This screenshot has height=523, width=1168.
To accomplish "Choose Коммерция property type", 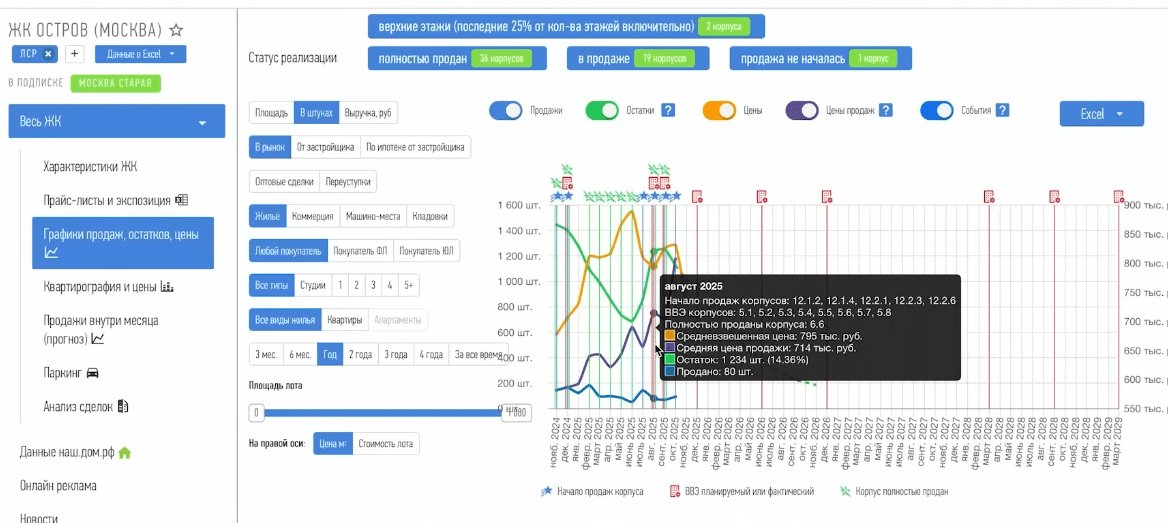I will coord(313,216).
